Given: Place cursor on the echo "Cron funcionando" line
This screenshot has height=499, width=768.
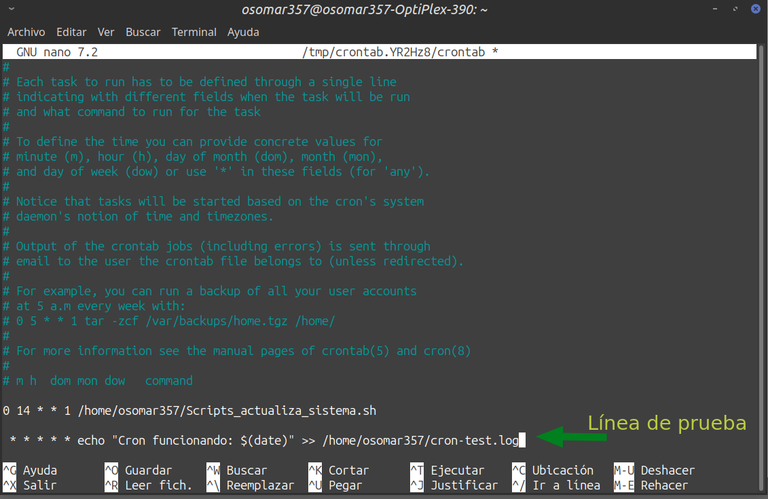Looking at the screenshot, I should (264, 440).
